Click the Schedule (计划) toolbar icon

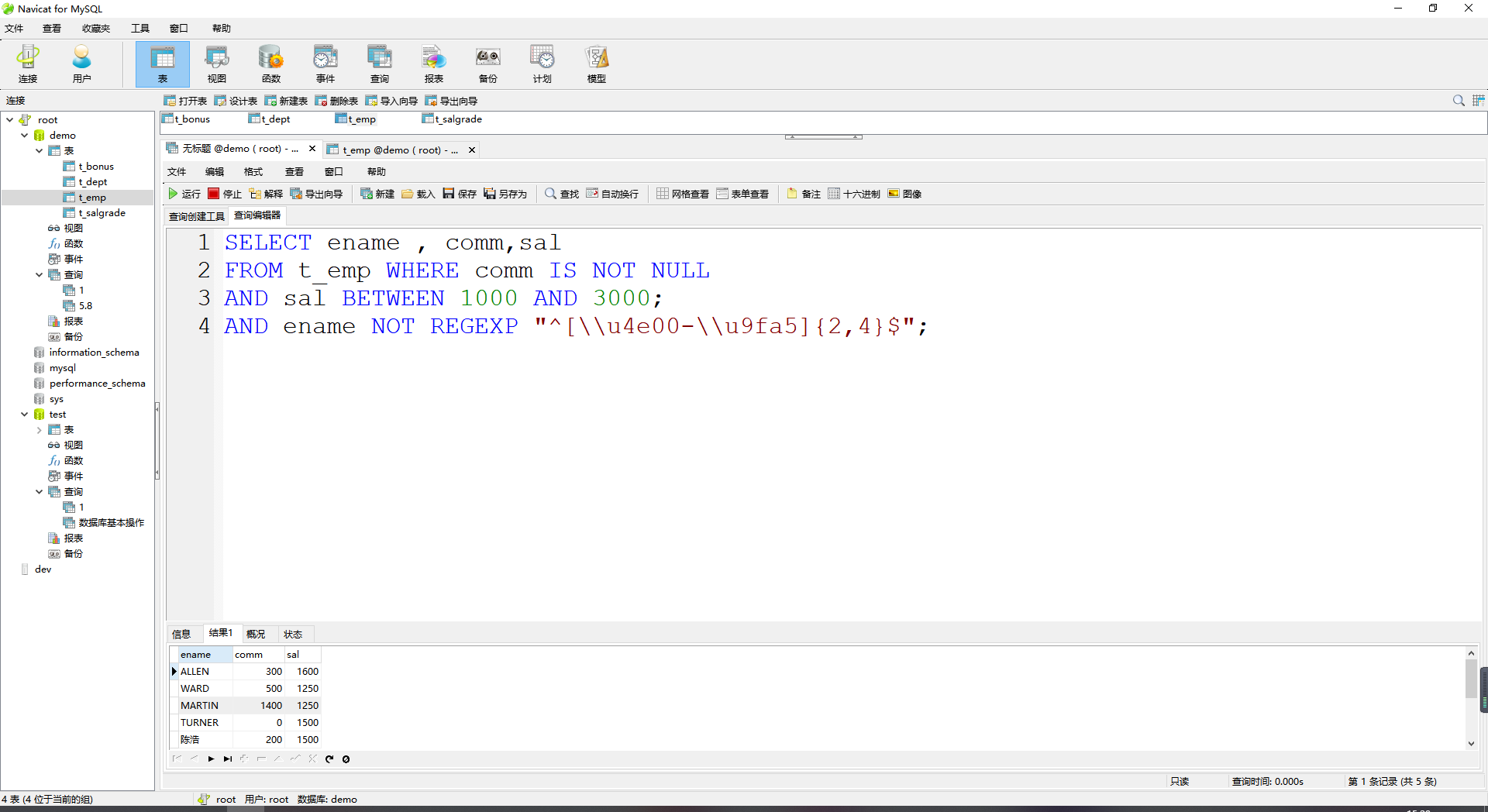tap(542, 64)
